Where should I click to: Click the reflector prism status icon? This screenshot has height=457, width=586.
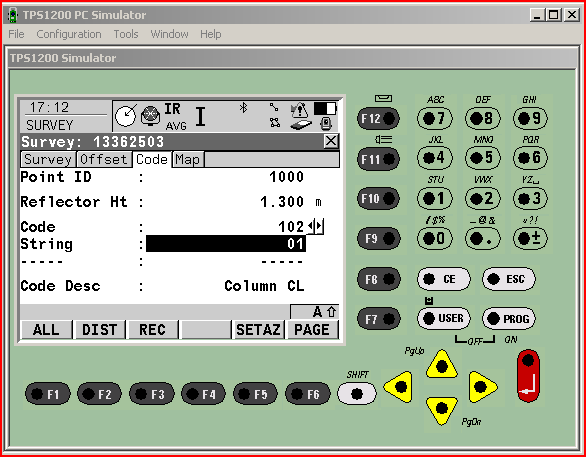coord(150,115)
